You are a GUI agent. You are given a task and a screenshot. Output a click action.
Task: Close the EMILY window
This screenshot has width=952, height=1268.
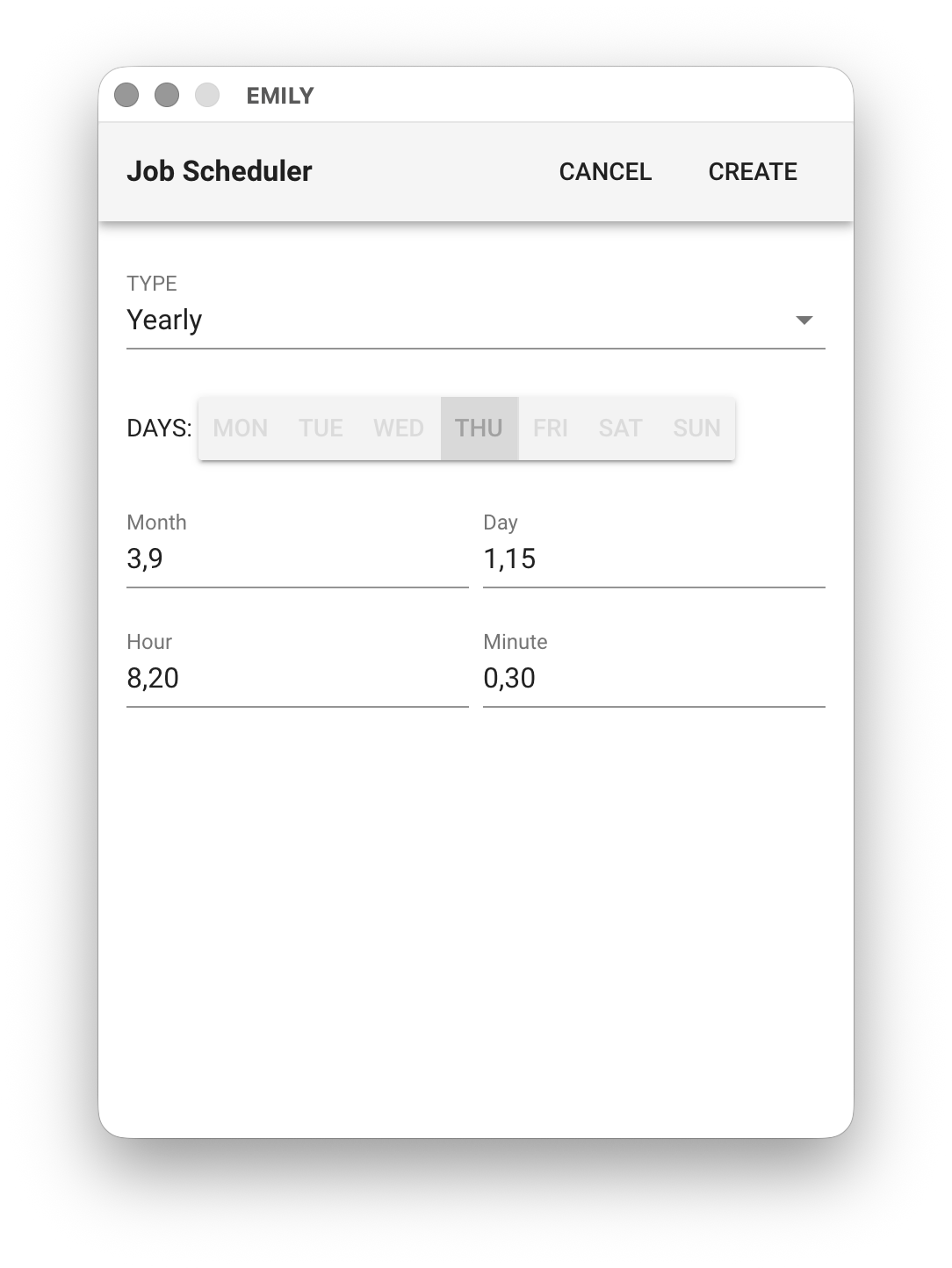coord(126,95)
